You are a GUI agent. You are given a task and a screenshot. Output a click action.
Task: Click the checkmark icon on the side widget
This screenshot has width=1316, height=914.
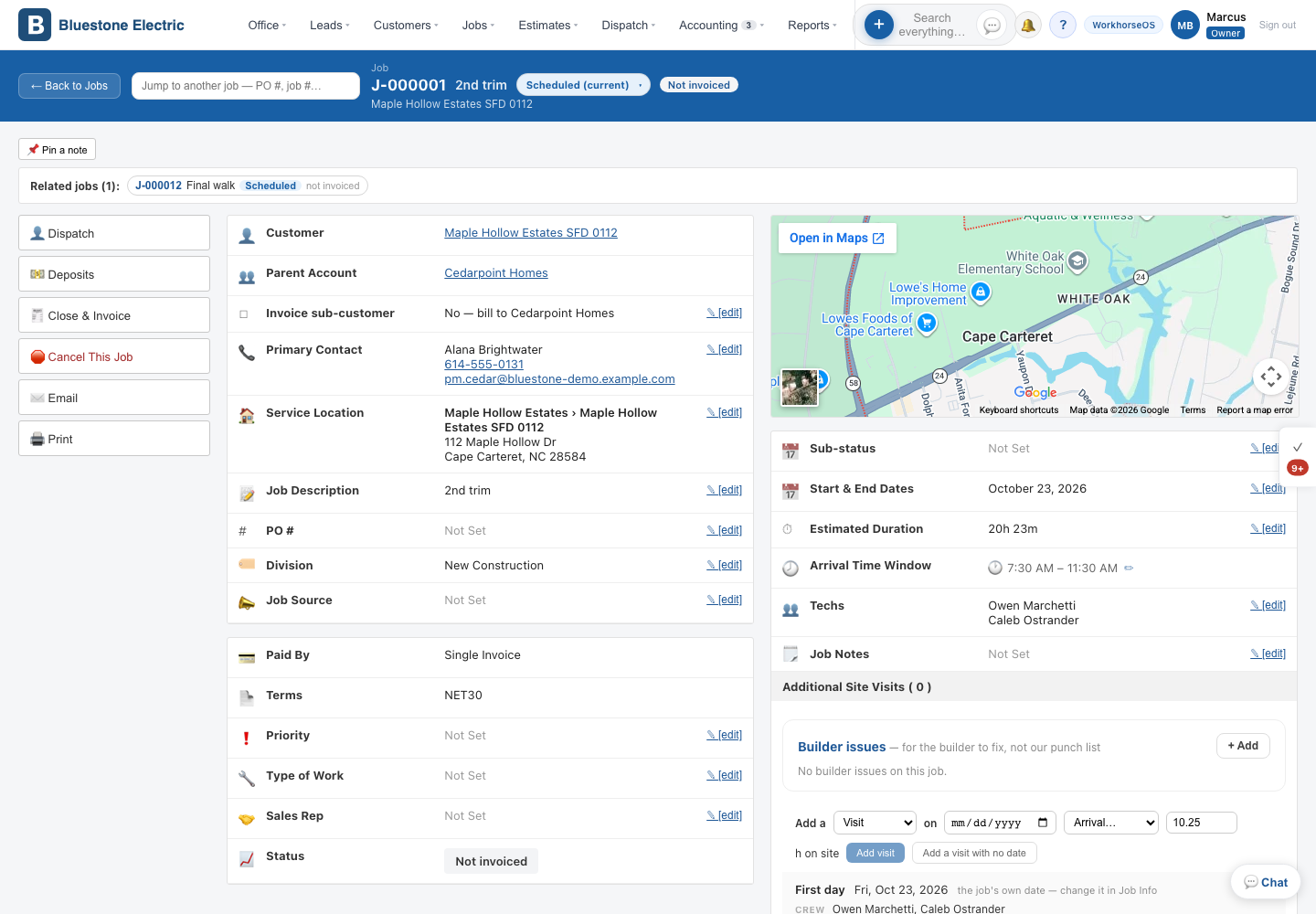(x=1298, y=447)
